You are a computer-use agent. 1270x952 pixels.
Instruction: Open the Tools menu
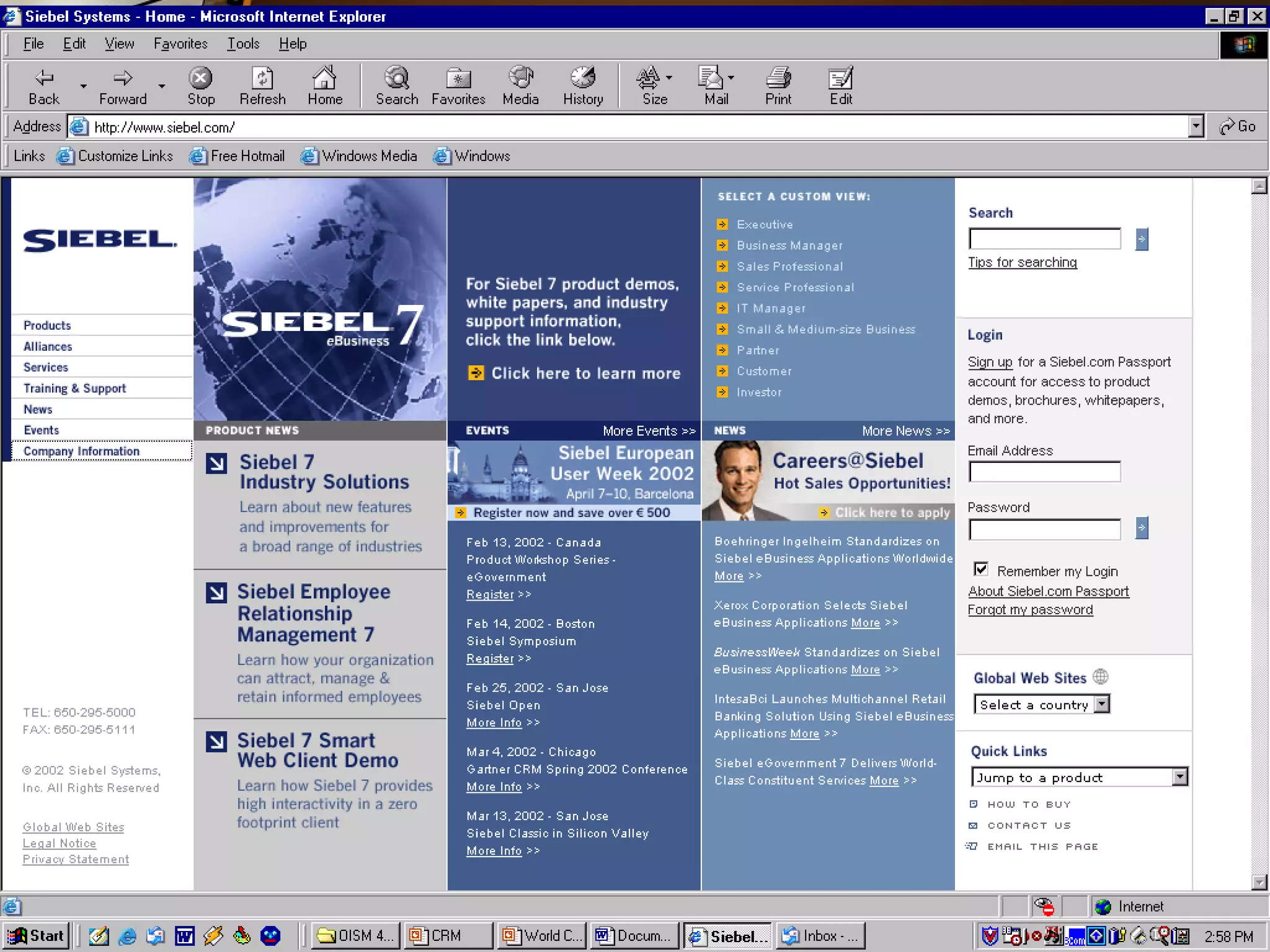point(243,44)
